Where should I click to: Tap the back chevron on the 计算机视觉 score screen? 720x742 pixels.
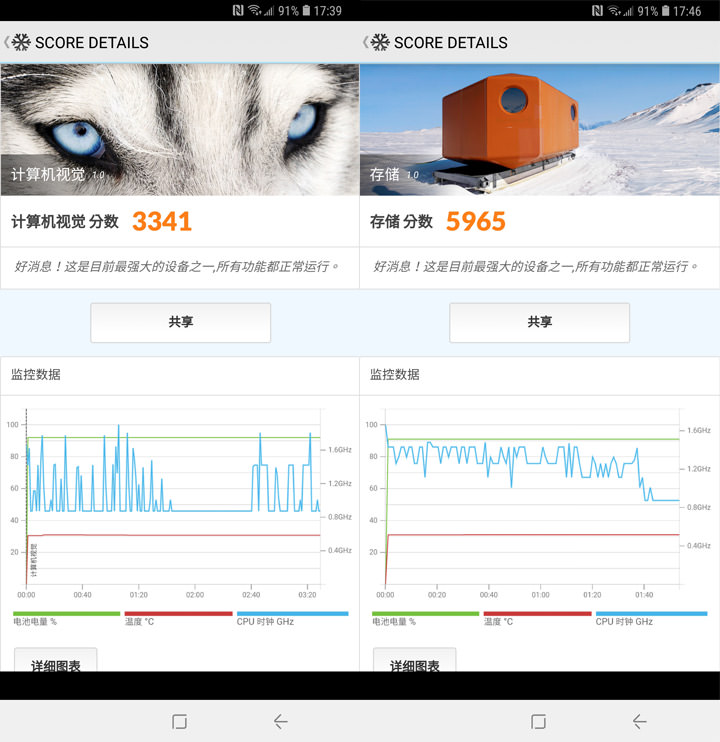click(x=7, y=43)
